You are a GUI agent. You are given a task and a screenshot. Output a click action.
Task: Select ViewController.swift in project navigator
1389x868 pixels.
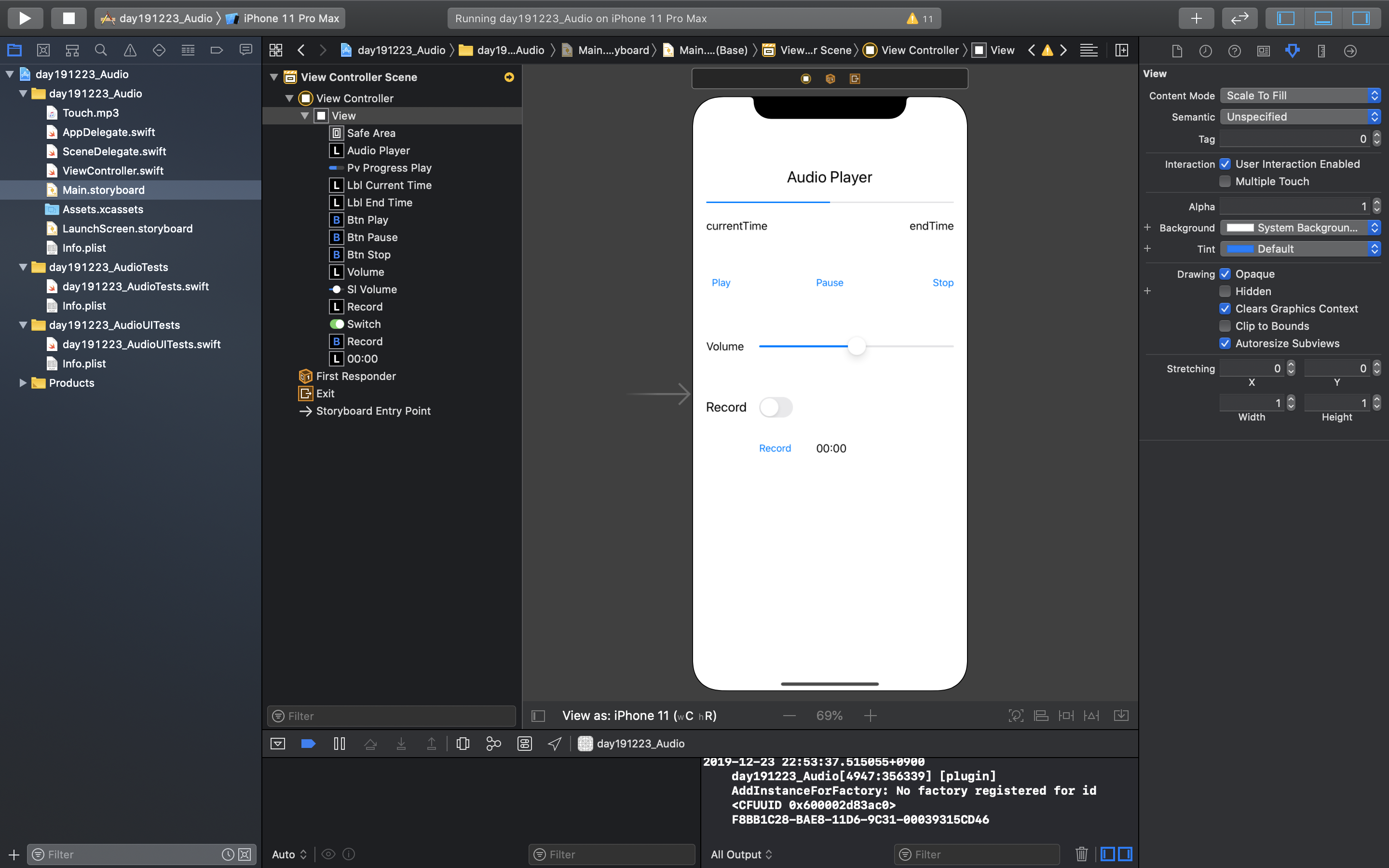tap(112, 171)
